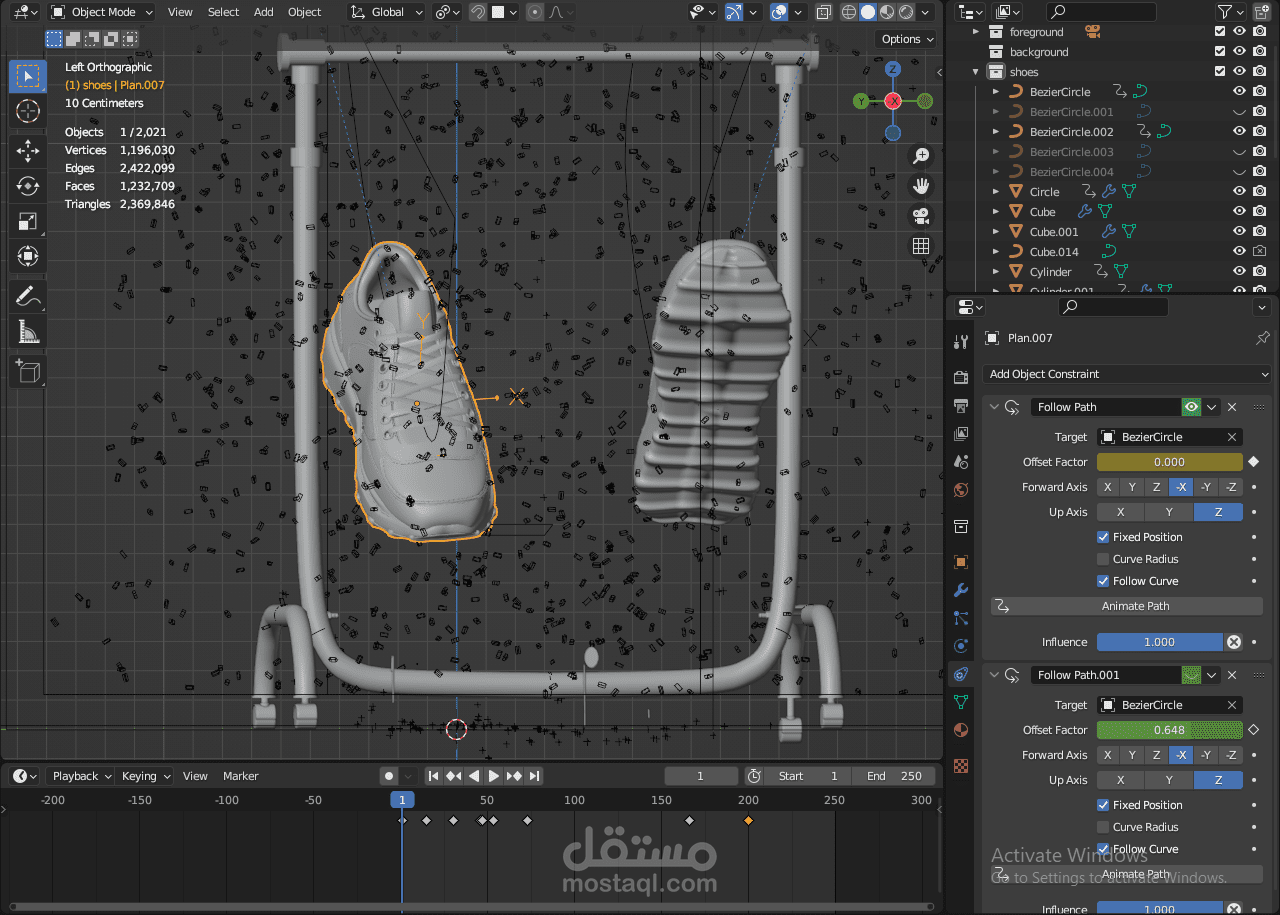Open the Object Mode dropdown

click(x=102, y=12)
